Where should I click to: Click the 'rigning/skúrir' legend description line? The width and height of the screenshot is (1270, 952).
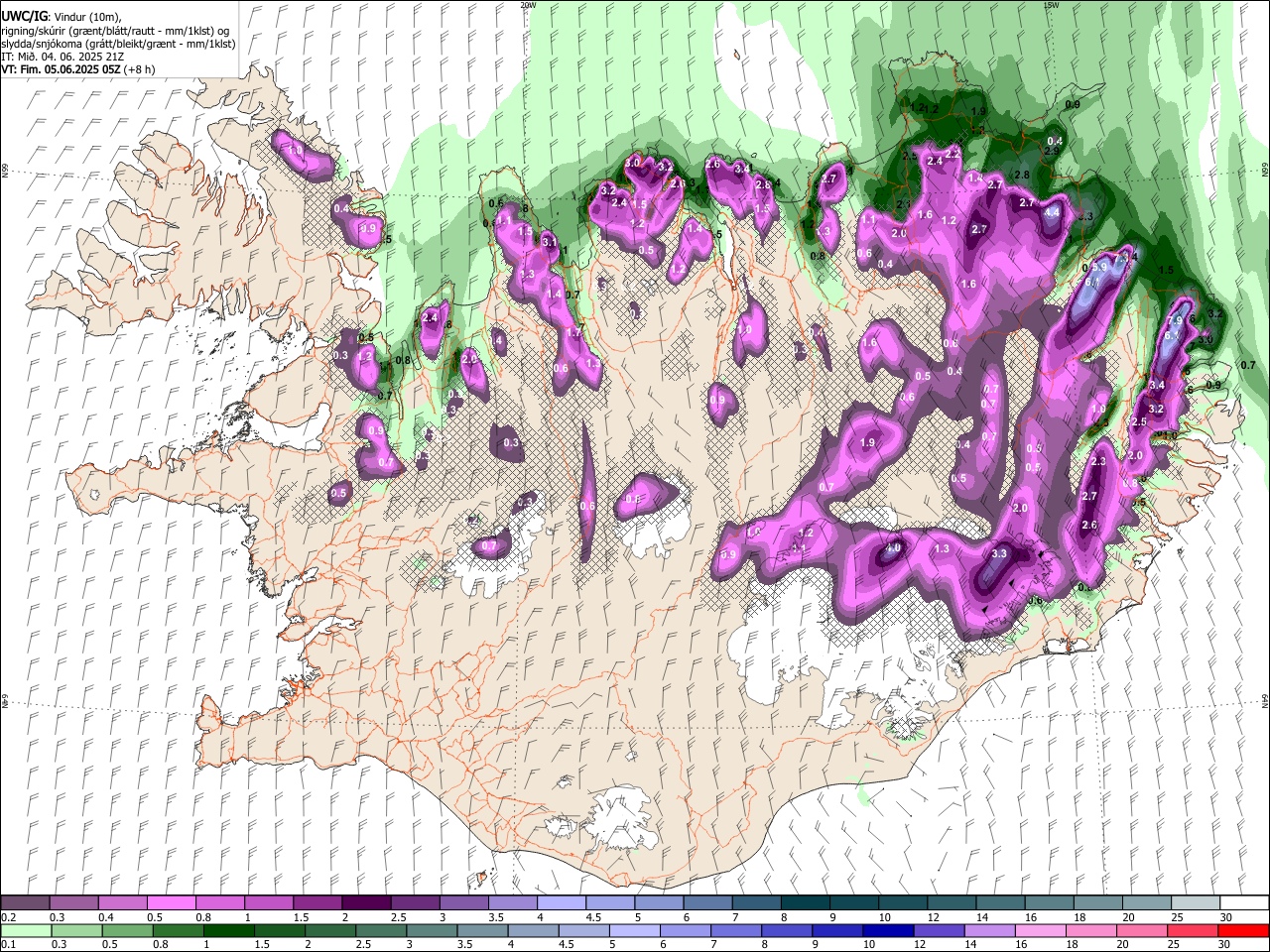(116, 31)
